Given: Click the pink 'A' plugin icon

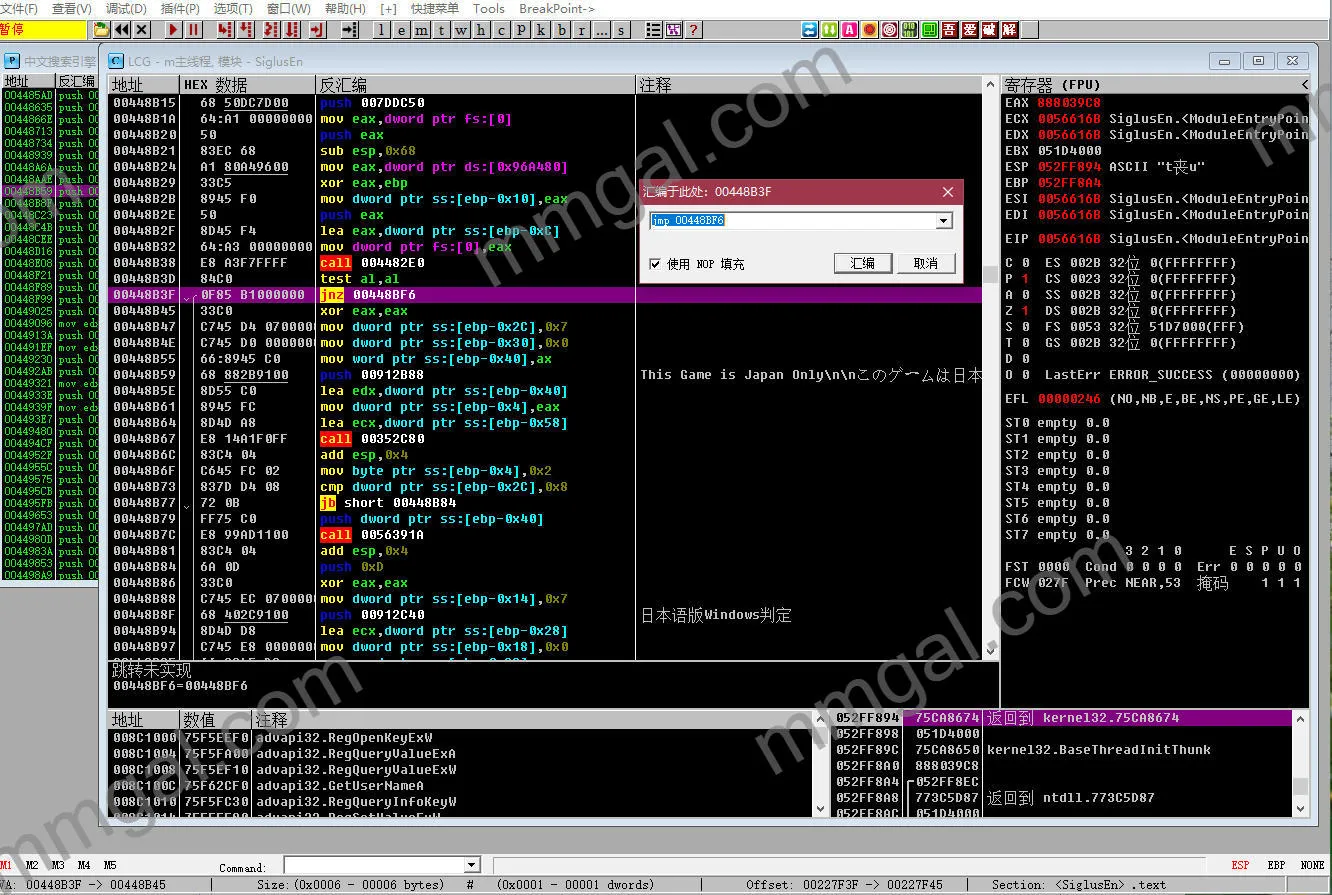Looking at the screenshot, I should 850,30.
